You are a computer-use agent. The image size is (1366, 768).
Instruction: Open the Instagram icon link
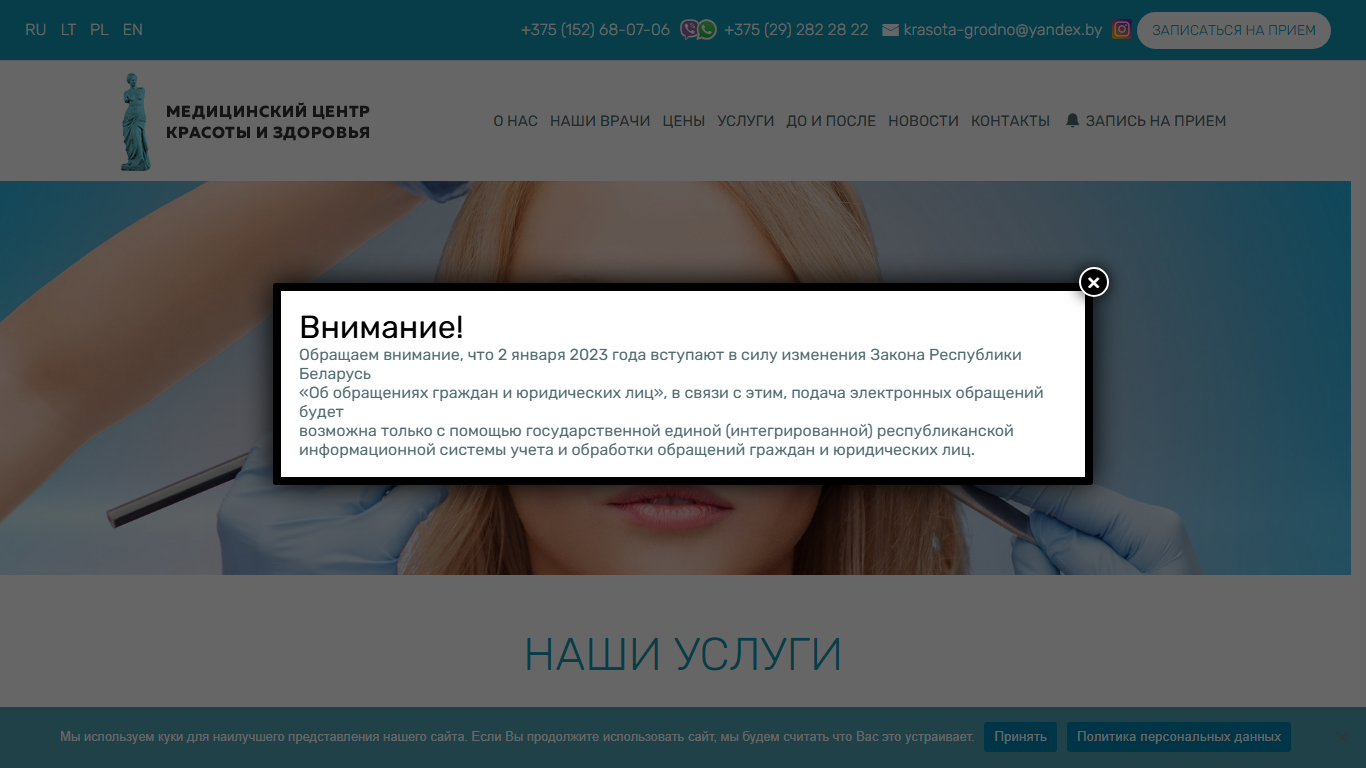[x=1122, y=30]
